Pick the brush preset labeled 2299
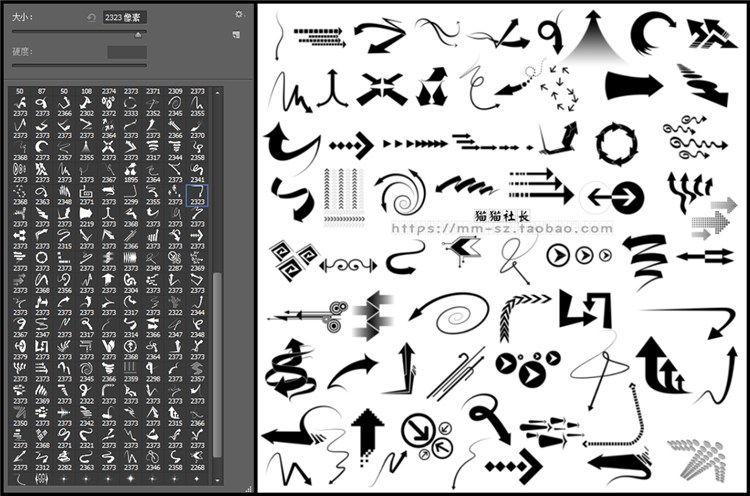Screen dimensions: 750x496 point(131,192)
